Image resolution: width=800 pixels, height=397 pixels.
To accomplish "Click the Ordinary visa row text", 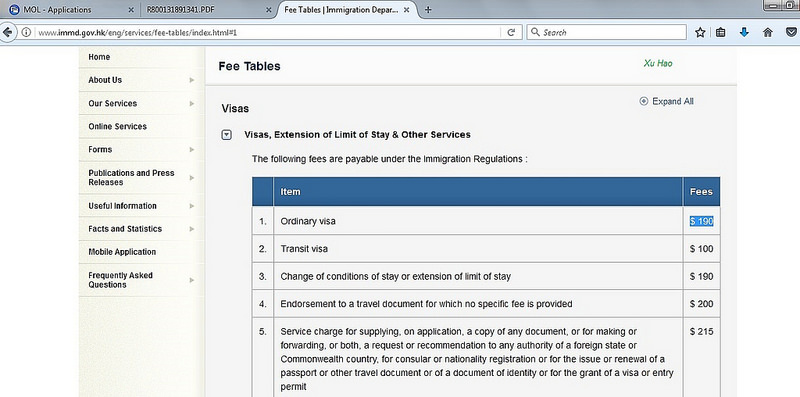I will pyautogui.click(x=308, y=221).
